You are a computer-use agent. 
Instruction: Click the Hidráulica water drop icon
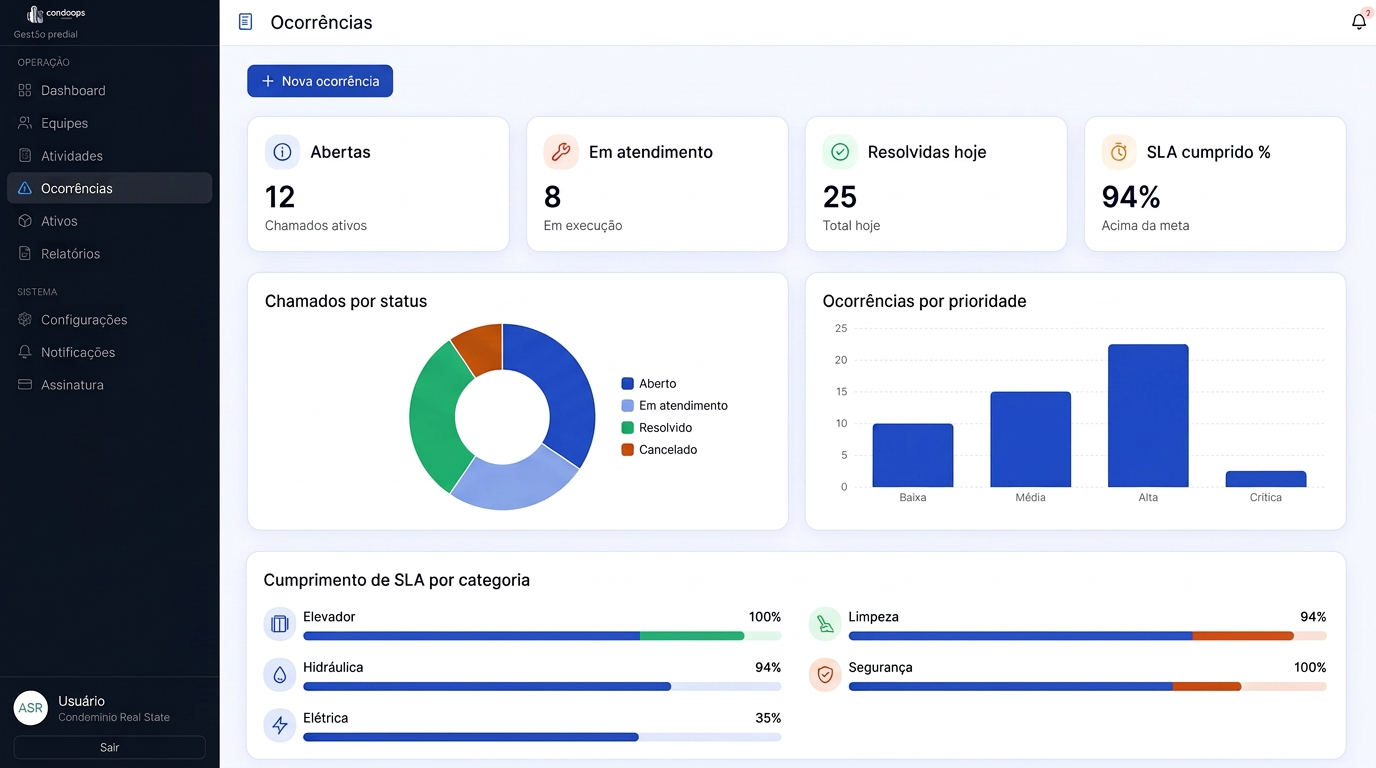(280, 675)
